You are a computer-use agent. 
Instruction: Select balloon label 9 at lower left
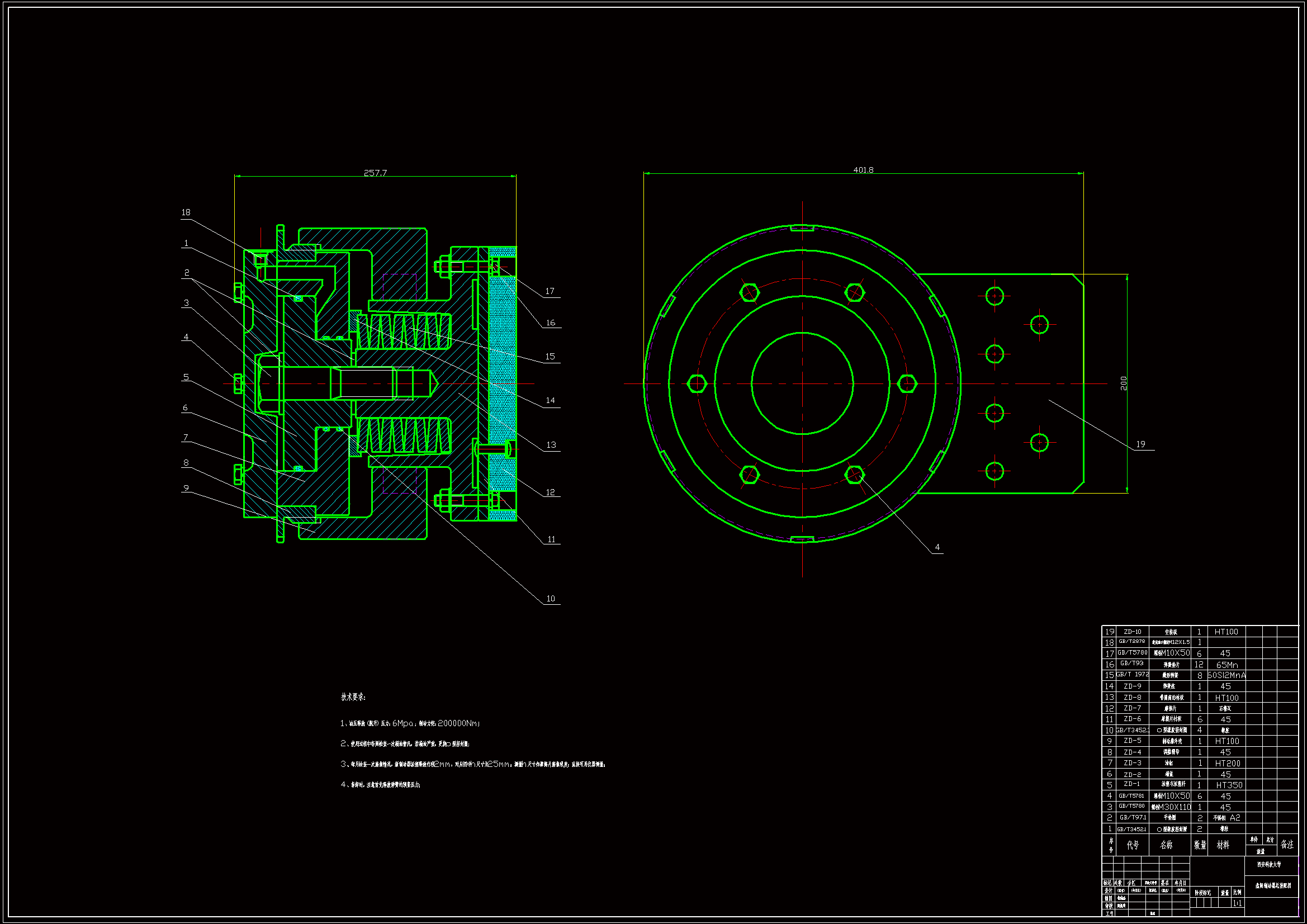pyautogui.click(x=186, y=488)
